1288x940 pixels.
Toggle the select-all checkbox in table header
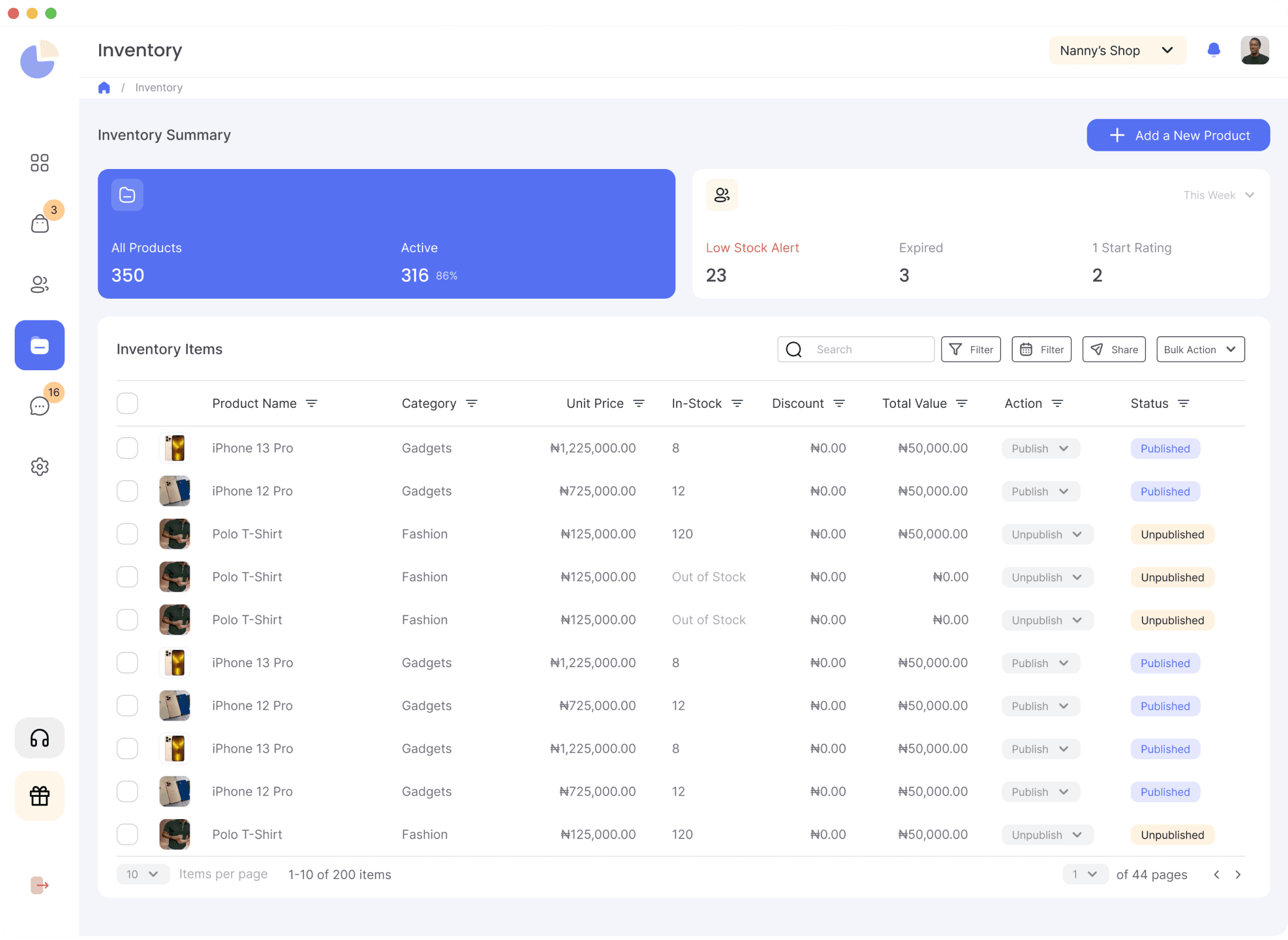(127, 403)
